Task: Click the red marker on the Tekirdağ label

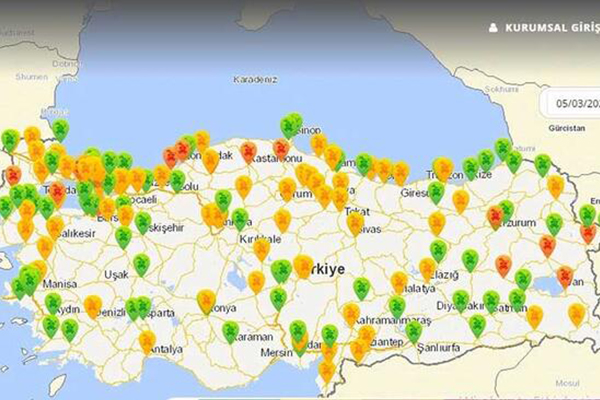Action: tap(58, 193)
